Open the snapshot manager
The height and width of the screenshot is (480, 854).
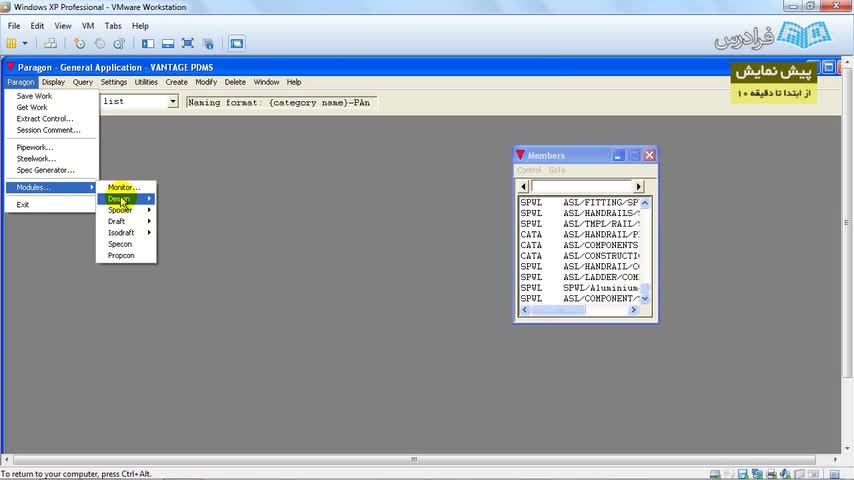point(119,44)
